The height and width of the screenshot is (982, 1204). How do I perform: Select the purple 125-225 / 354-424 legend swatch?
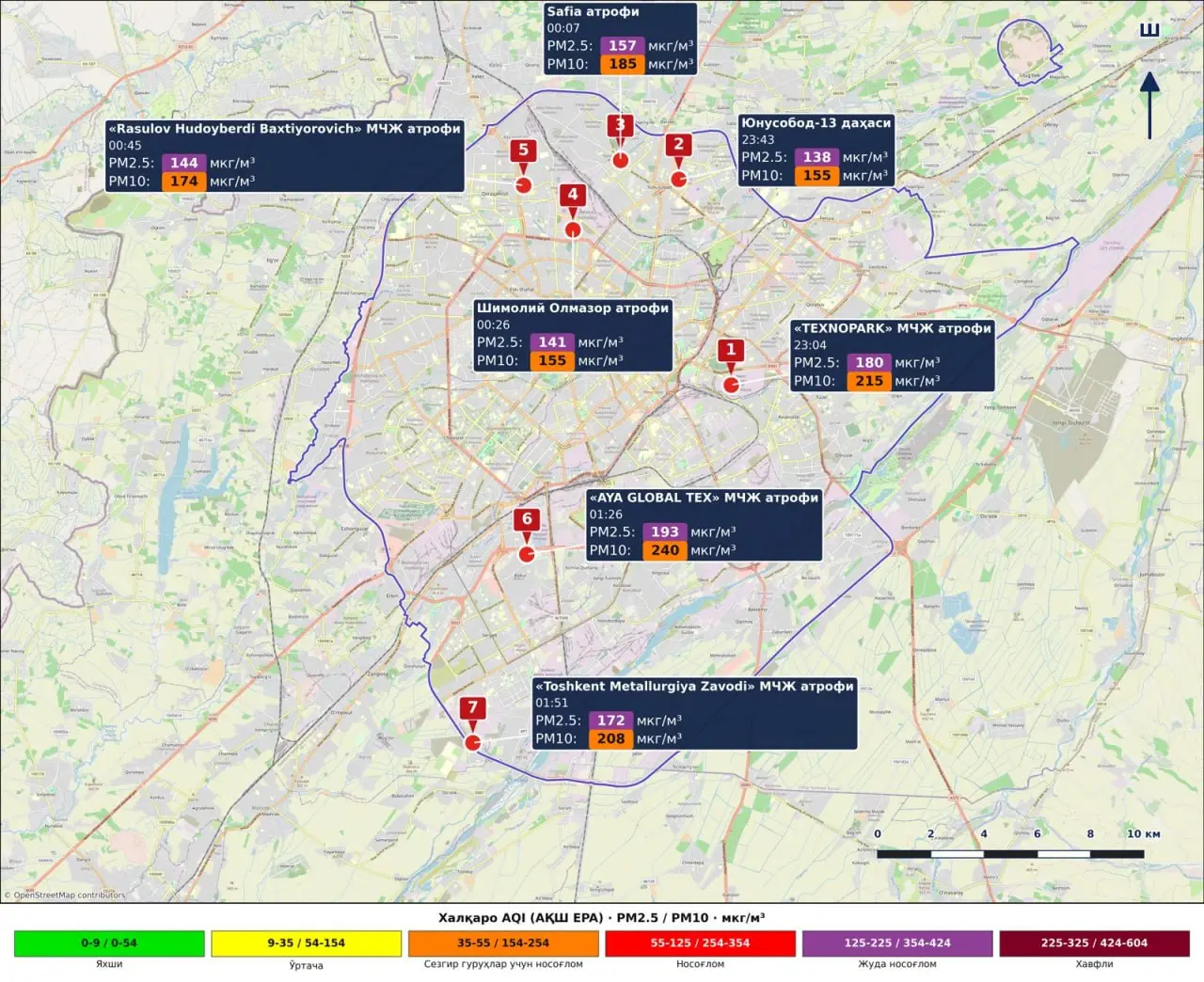tap(897, 942)
